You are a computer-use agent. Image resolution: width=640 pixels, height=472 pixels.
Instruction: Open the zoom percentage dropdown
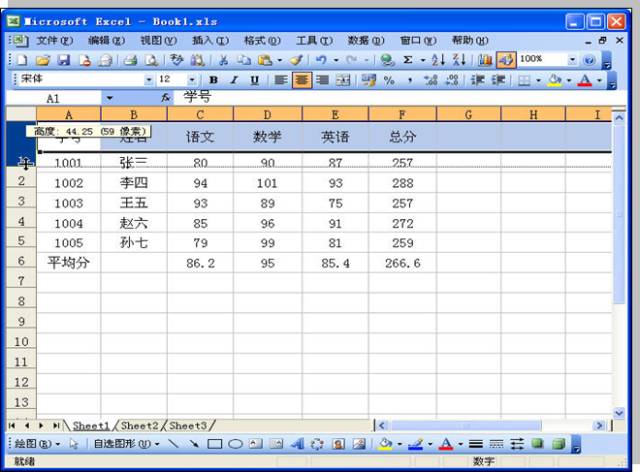click(573, 60)
